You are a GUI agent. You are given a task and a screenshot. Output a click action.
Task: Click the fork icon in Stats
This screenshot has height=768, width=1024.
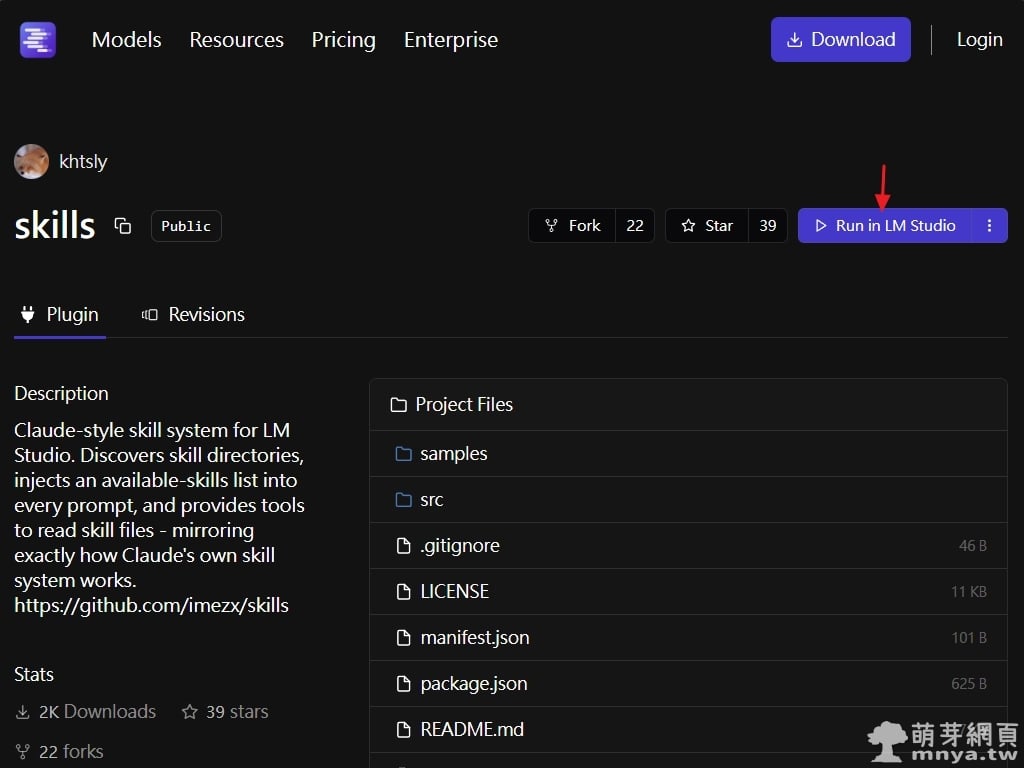click(22, 752)
